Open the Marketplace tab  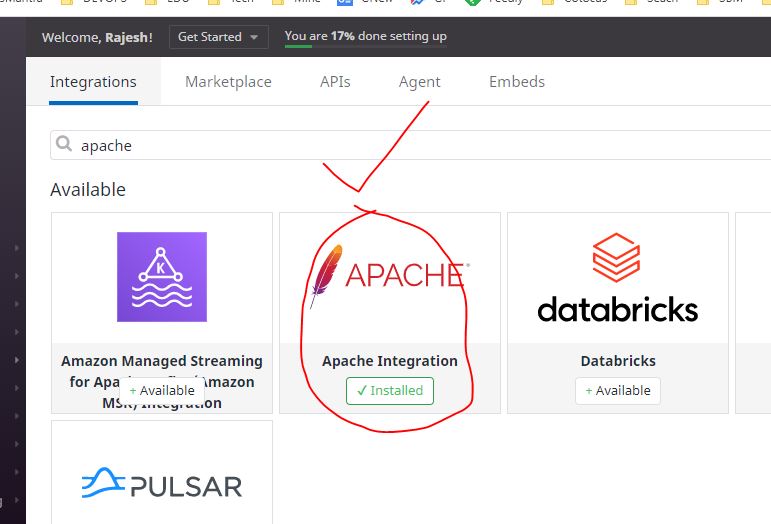[228, 82]
